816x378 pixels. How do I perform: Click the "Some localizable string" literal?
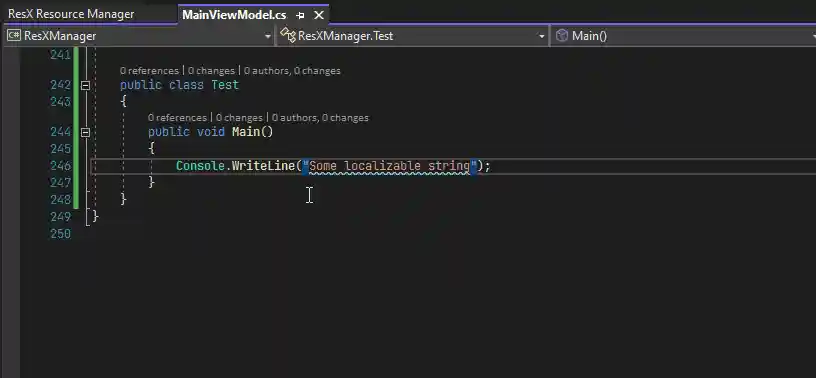coord(390,167)
